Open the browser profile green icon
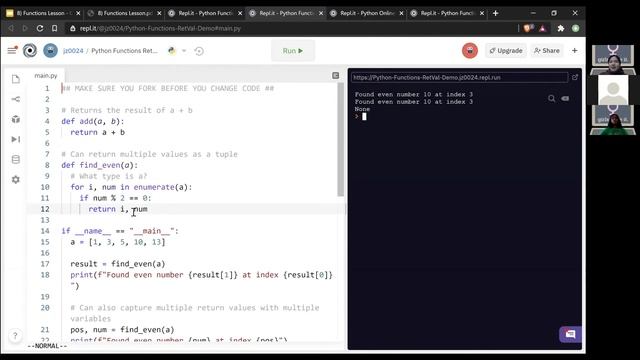This screenshot has width=640, height=360. pyautogui.click(x=576, y=28)
